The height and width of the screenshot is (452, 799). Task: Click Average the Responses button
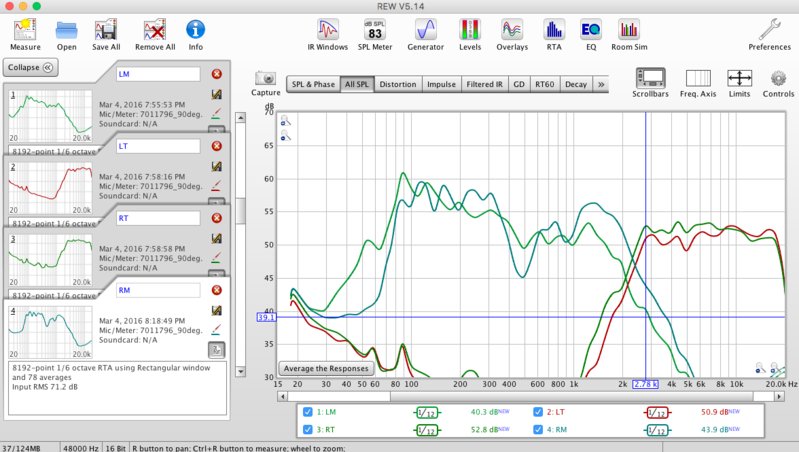point(326,368)
